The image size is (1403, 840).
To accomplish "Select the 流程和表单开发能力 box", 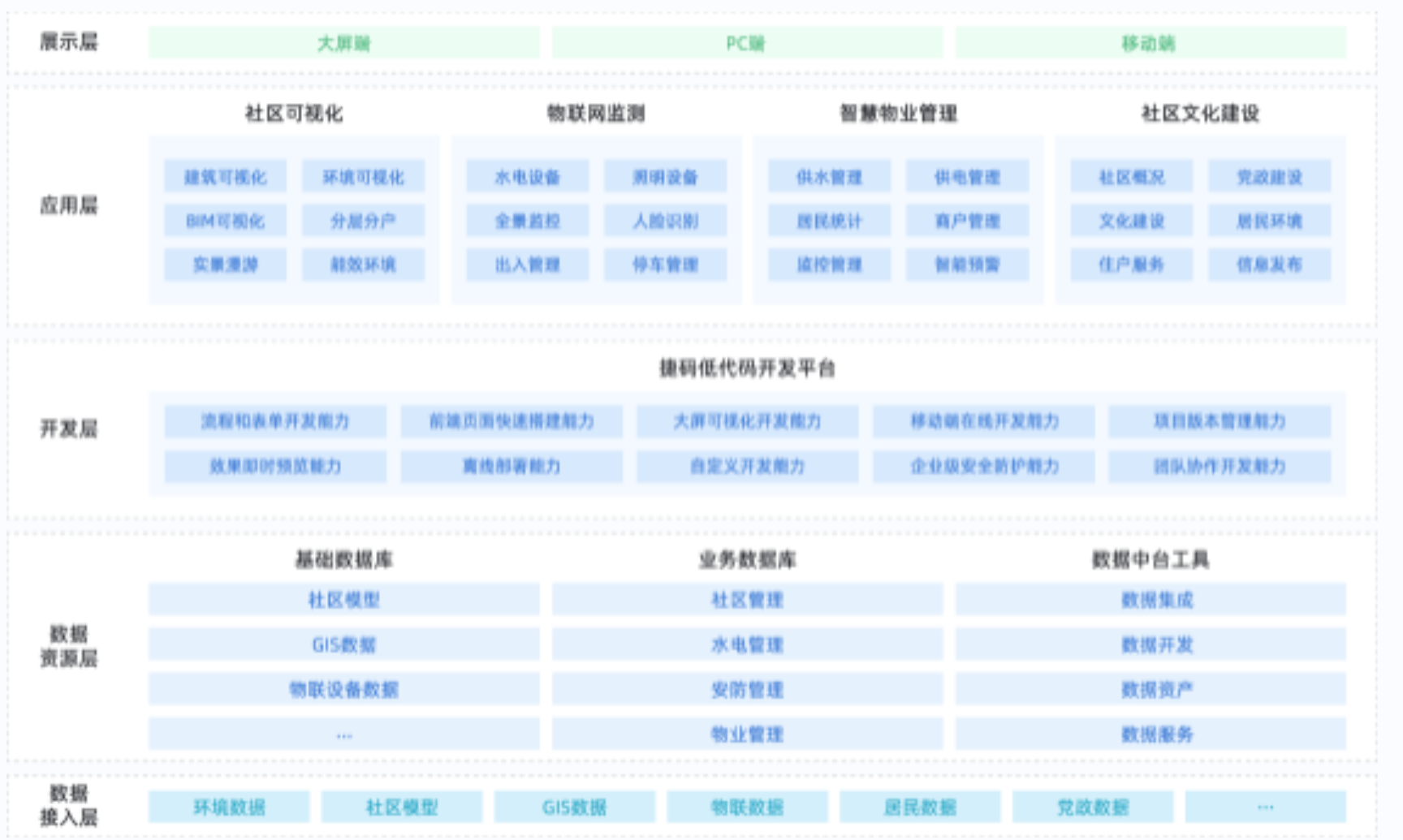I will (x=275, y=421).
